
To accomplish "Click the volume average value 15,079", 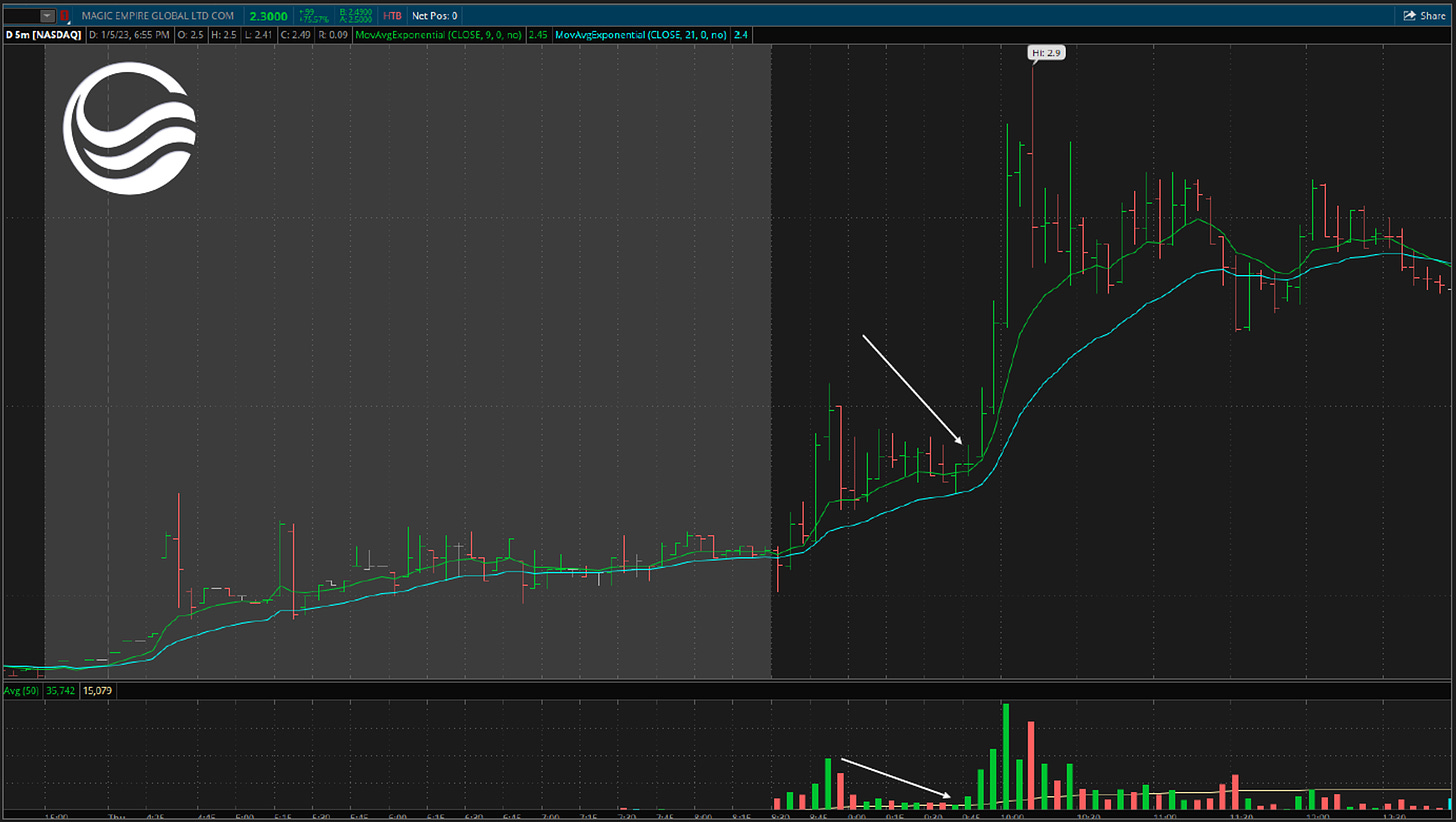I will coord(97,690).
